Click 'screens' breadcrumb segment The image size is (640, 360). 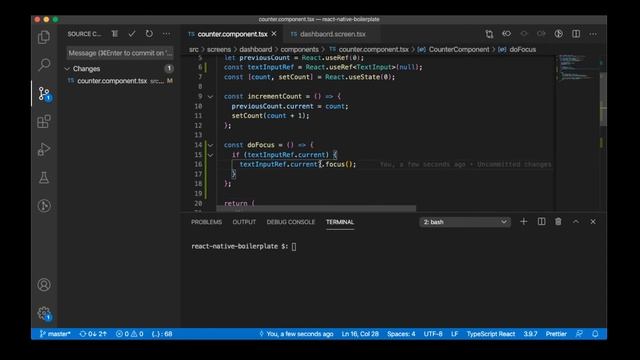pos(219,49)
